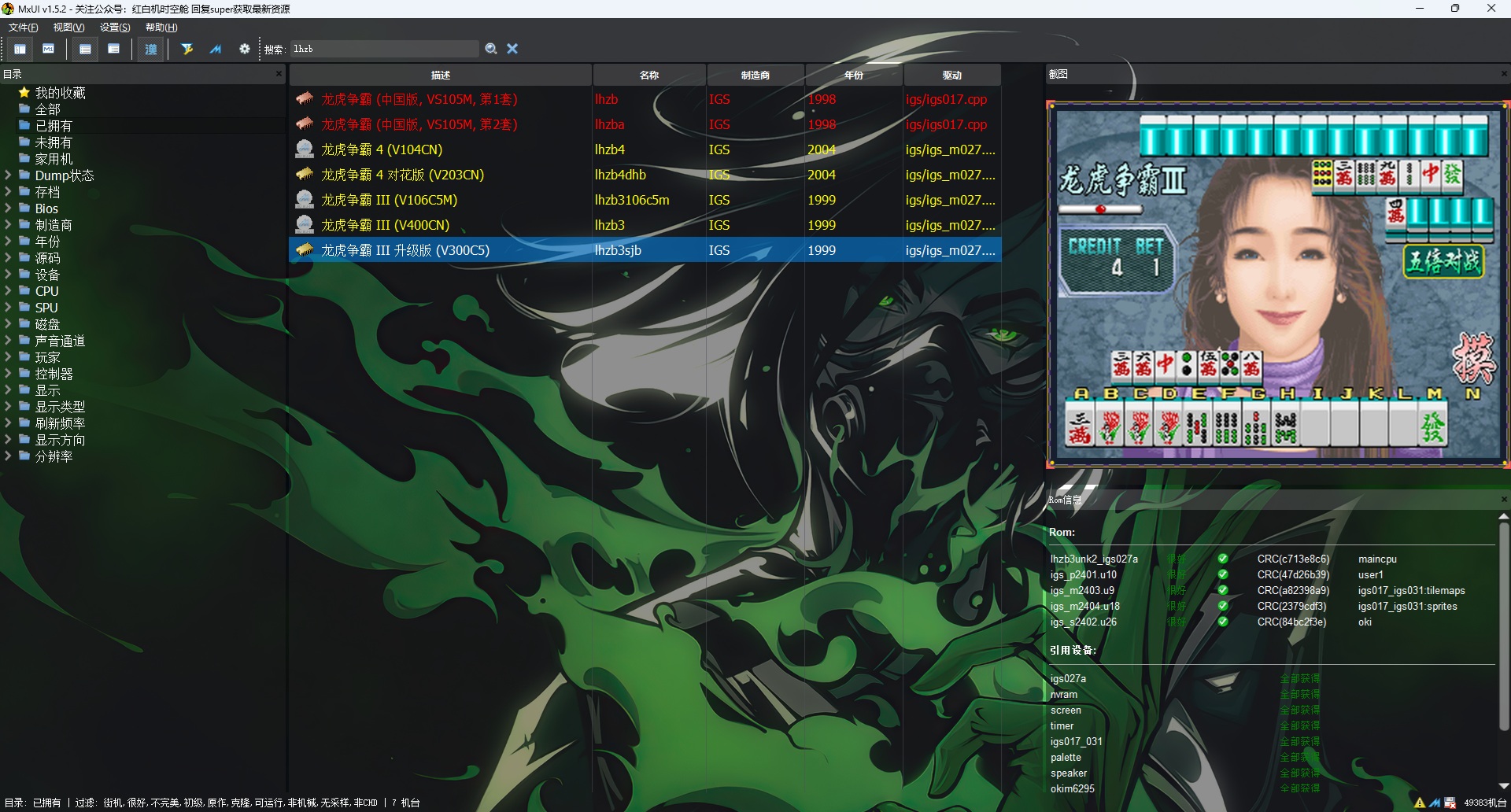Clear the search with the blue X icon
Image resolution: width=1511 pixels, height=812 pixels.
(512, 49)
